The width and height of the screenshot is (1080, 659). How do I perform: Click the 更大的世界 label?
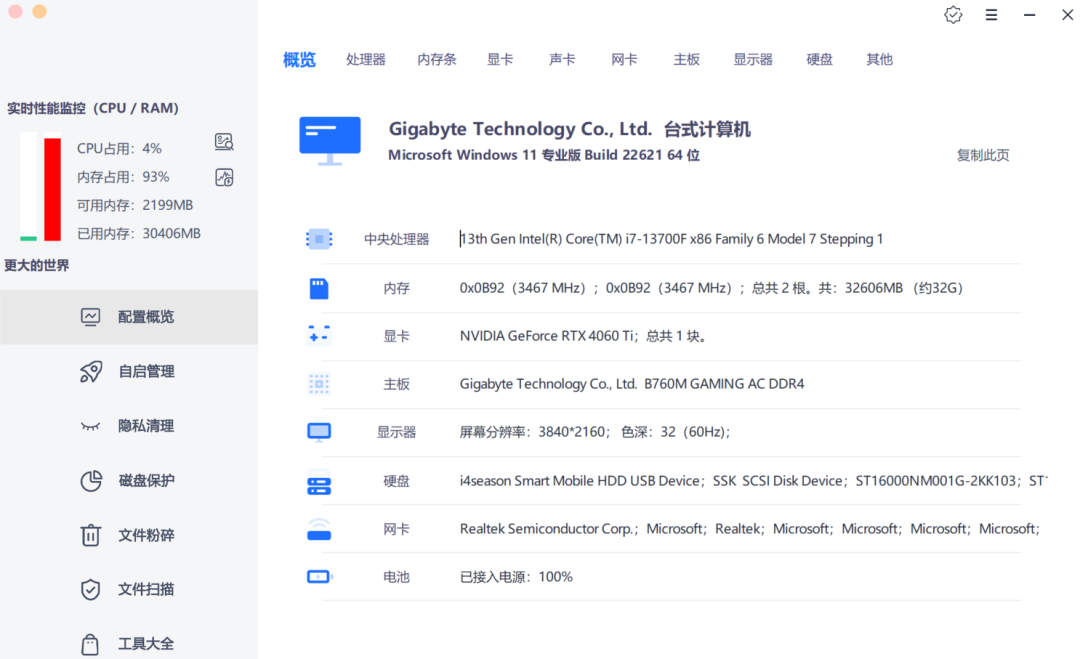[x=37, y=265]
